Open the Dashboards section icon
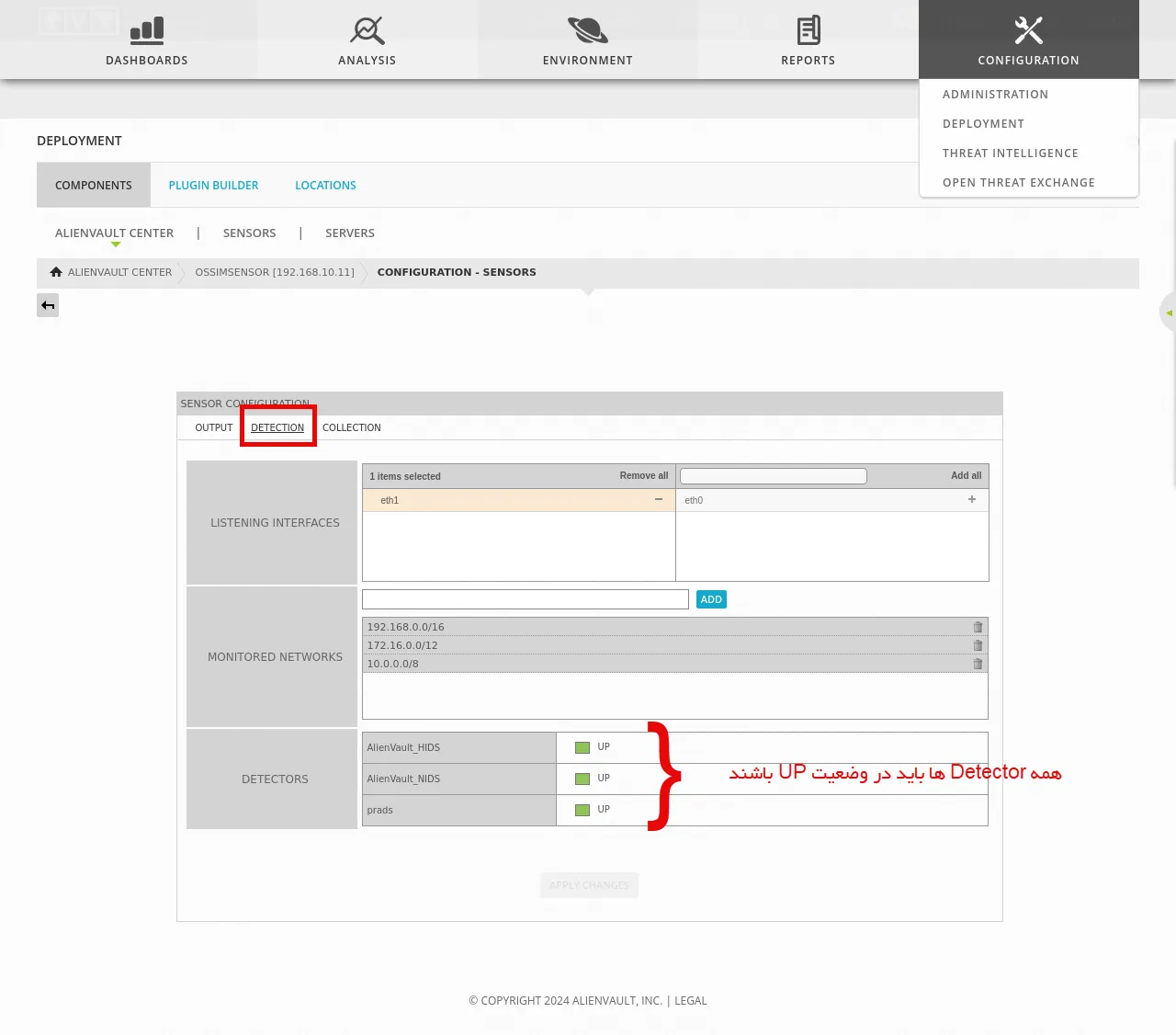 click(147, 30)
